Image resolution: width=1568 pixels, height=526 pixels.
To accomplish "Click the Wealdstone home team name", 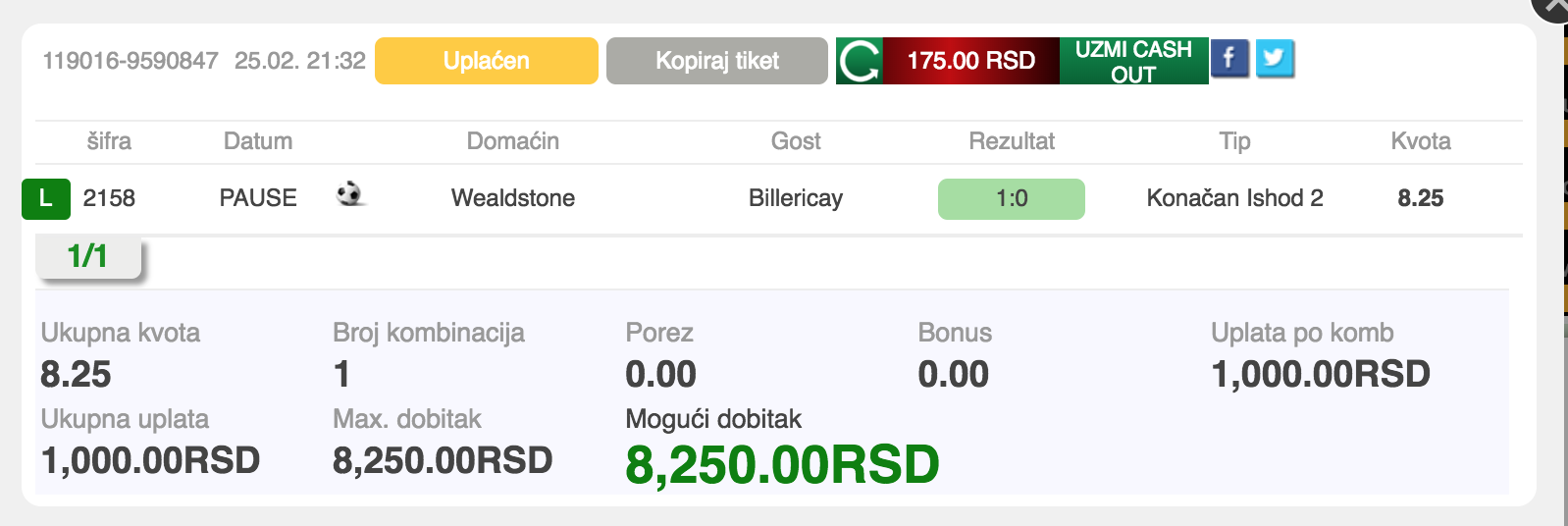I will click(x=513, y=198).
